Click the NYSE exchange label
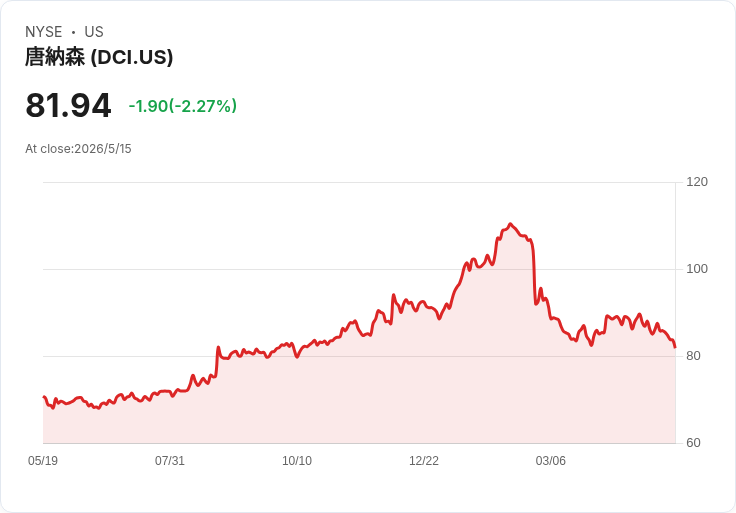 [x=44, y=32]
